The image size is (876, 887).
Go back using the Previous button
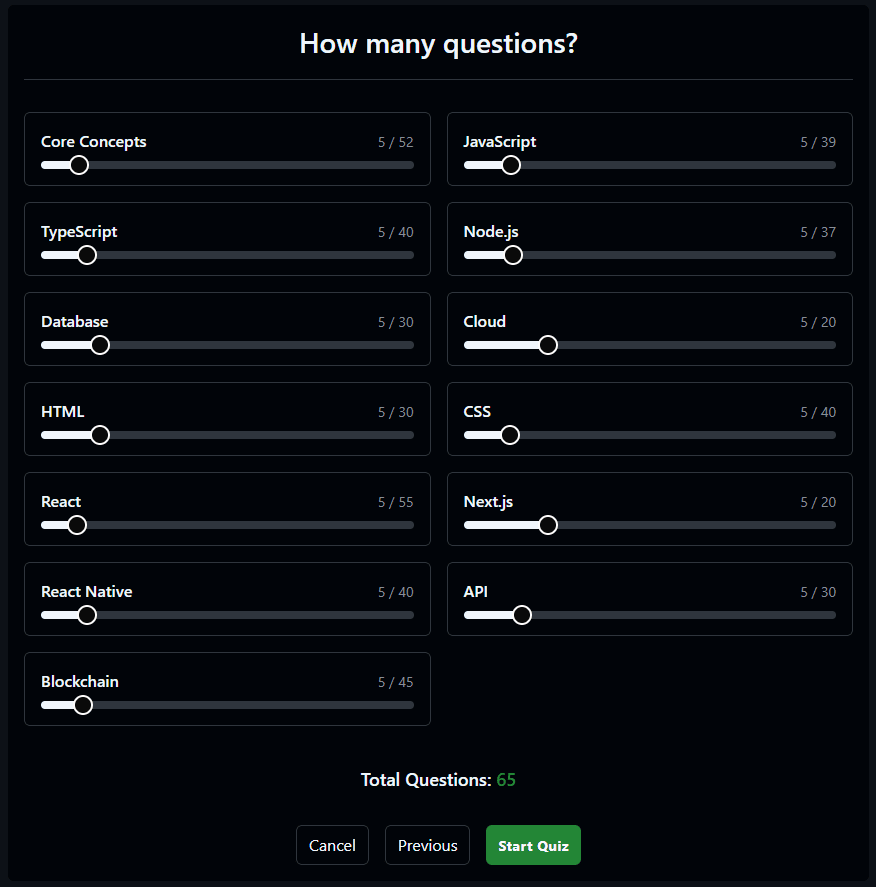(x=427, y=845)
